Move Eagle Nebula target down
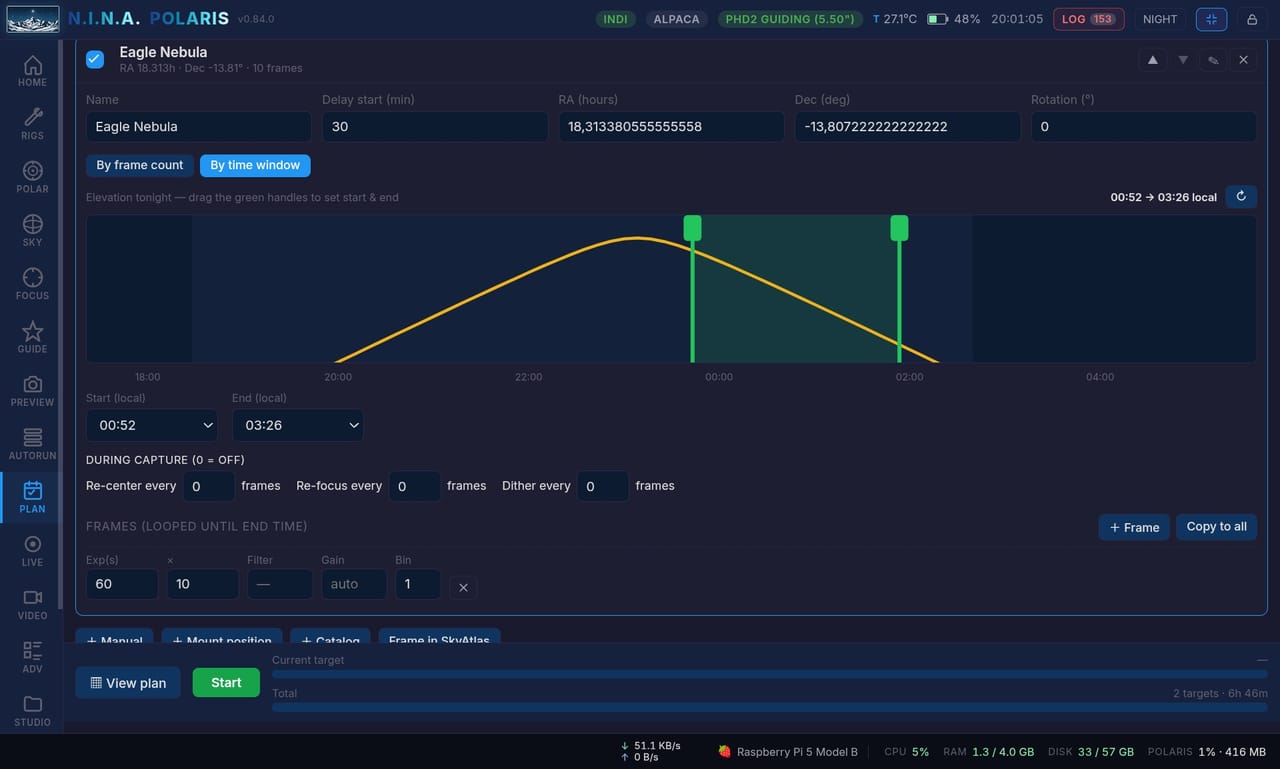The height and width of the screenshot is (769, 1280). [x=1183, y=60]
